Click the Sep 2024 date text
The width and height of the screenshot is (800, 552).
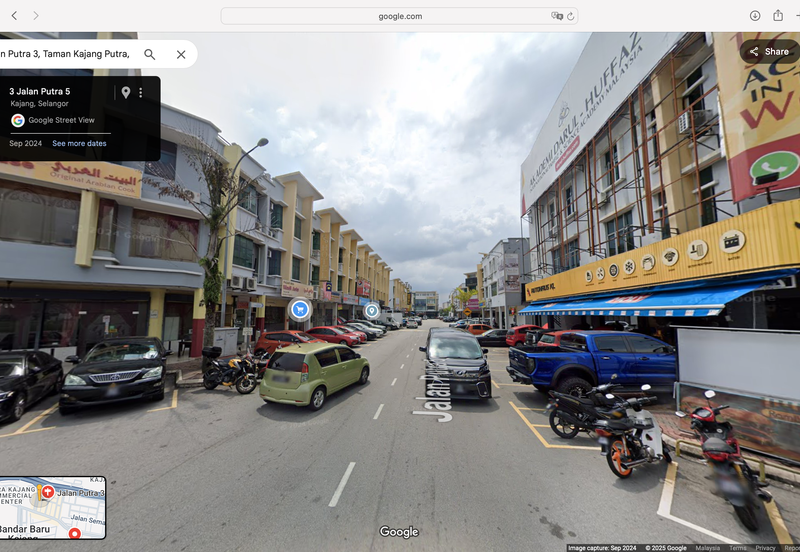[x=26, y=143]
